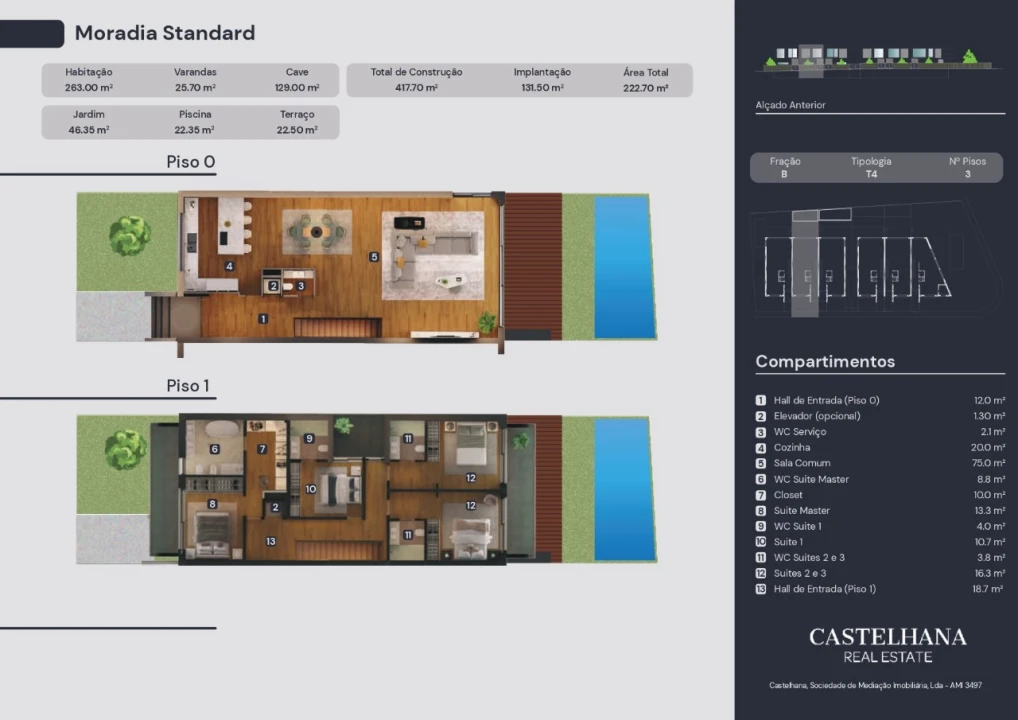
Task: Open the Piso 0 section heading
Action: pyautogui.click(x=190, y=162)
